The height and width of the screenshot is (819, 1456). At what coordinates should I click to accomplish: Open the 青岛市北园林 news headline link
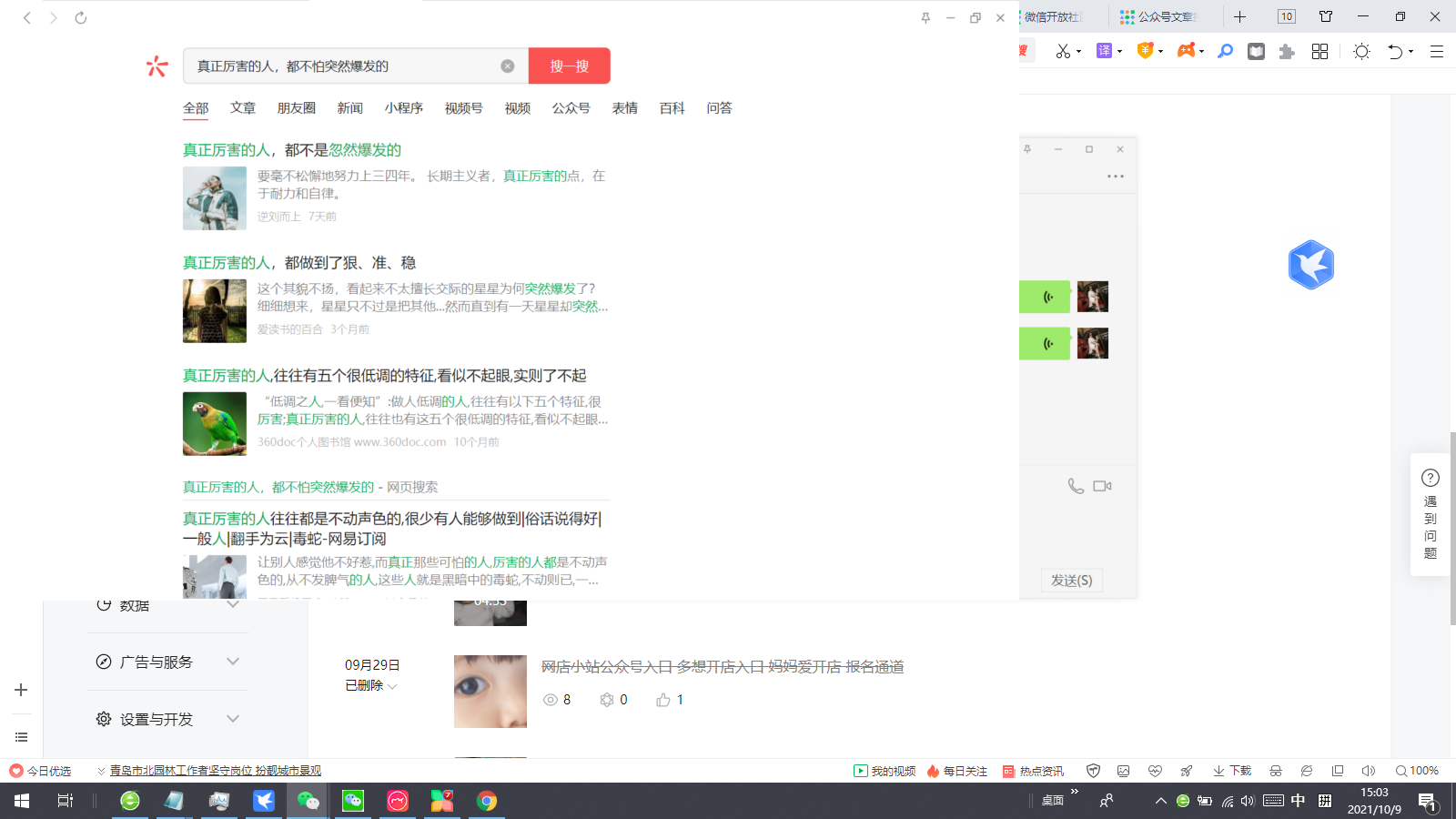point(216,771)
